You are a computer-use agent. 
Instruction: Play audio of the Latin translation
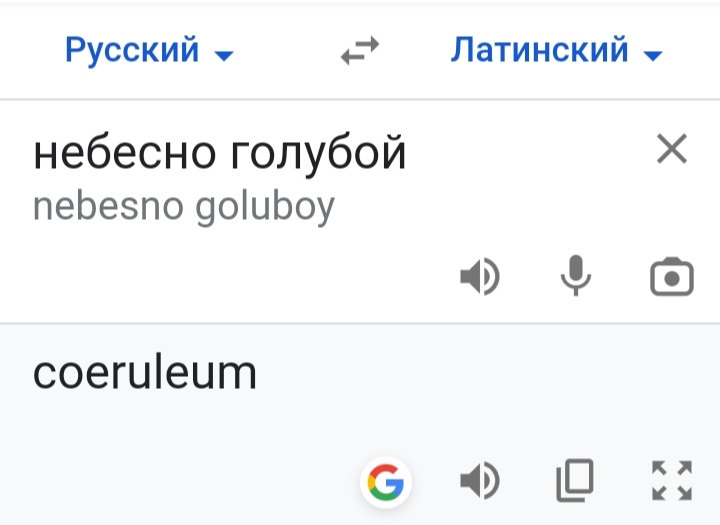tap(480, 481)
